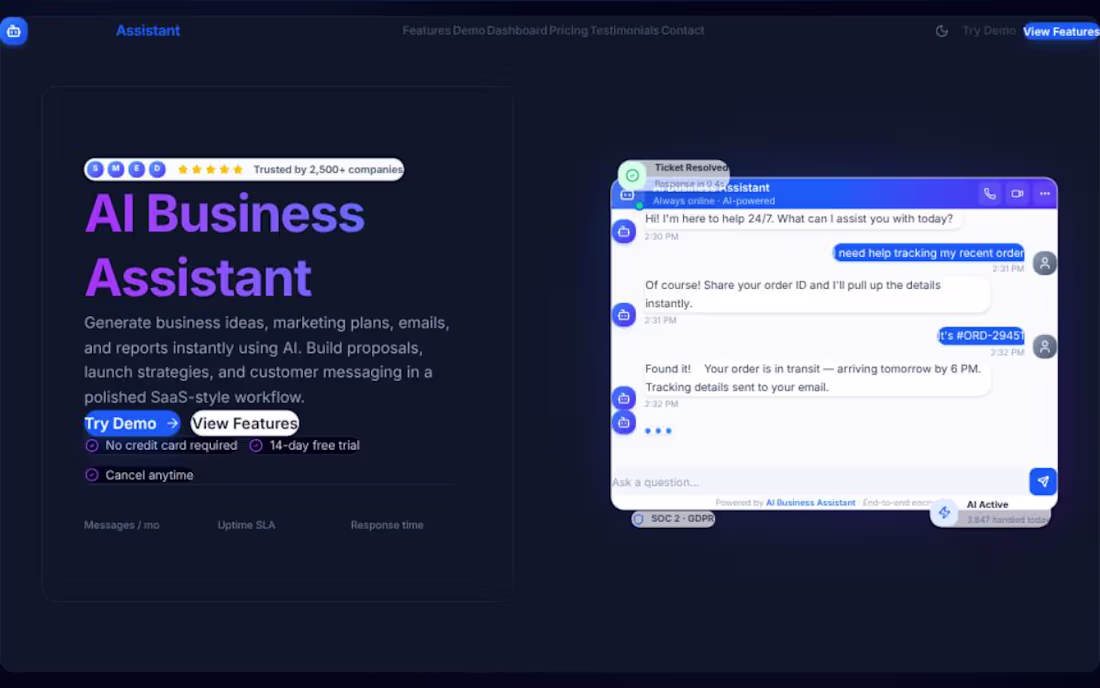Open the Contact nav link
This screenshot has width=1100, height=688.
click(683, 31)
